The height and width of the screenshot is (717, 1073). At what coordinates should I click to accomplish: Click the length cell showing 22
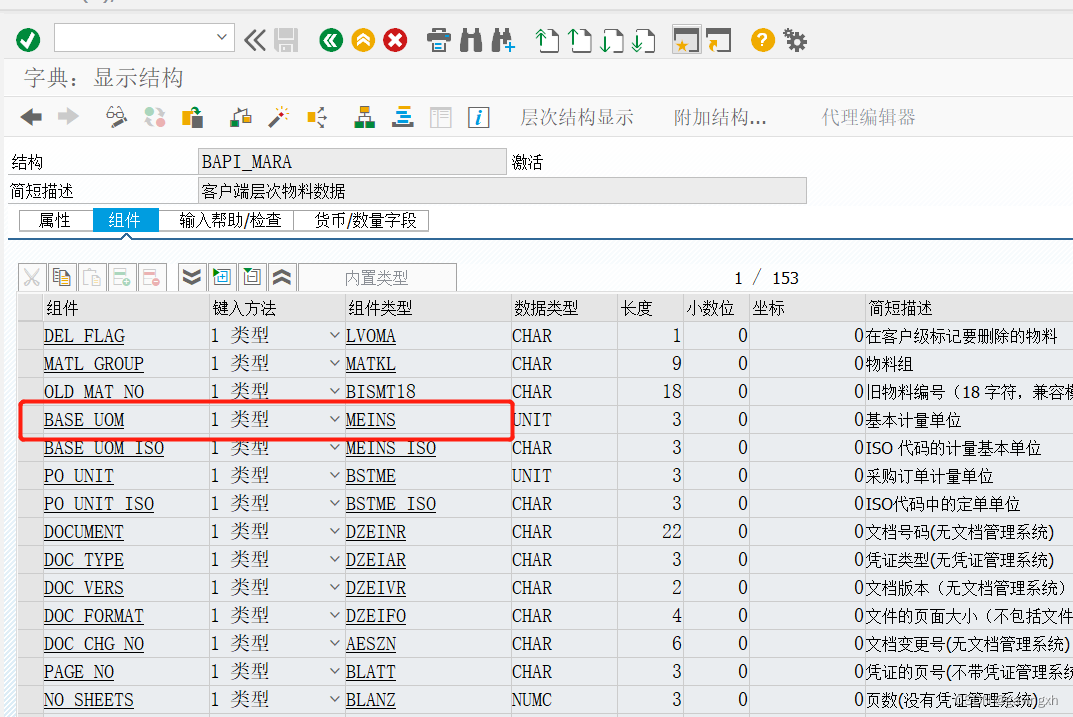[x=650, y=532]
